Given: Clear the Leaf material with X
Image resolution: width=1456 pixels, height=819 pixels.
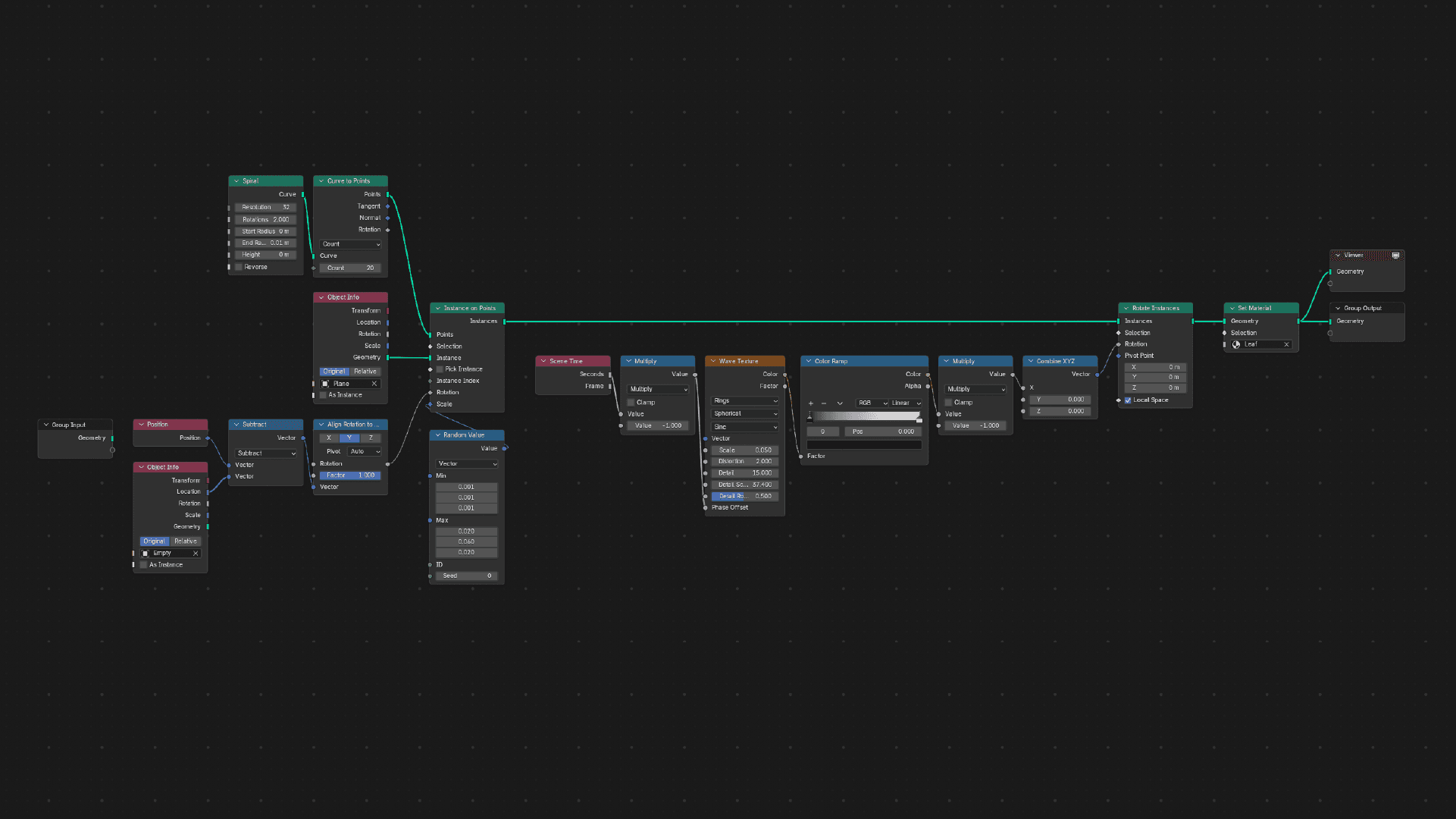Looking at the screenshot, I should coord(1286,344).
